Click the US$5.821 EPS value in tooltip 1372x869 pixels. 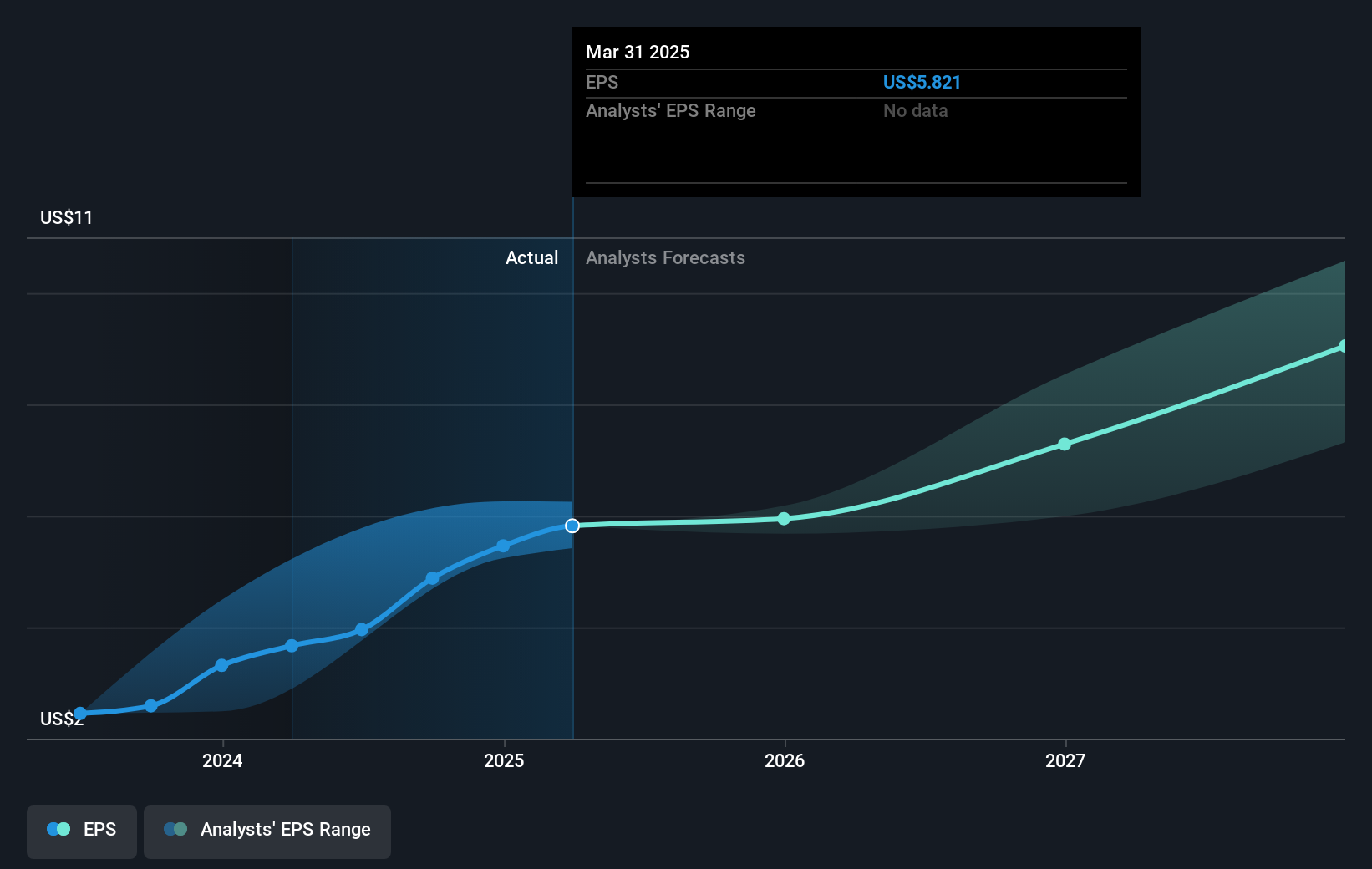tap(922, 82)
